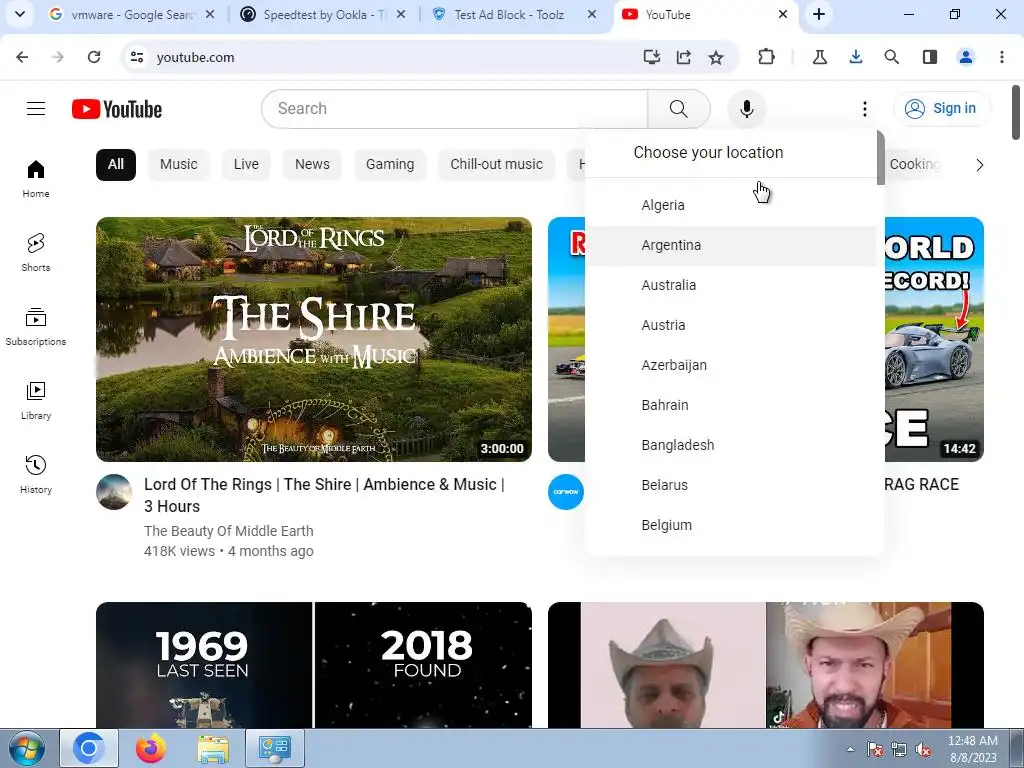Viewport: 1024px width, 768px height.
Task: Select the Live chip
Action: [x=246, y=165]
